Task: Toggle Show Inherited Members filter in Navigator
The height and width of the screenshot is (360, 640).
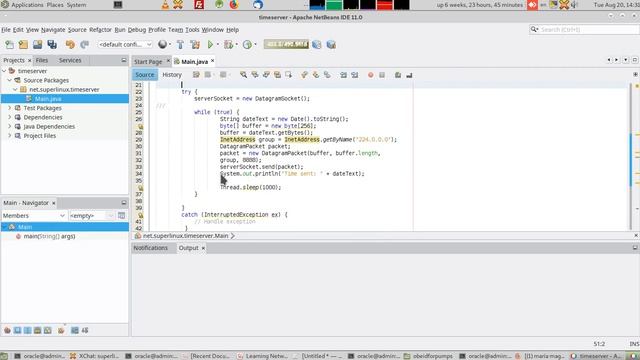Action: tap(7, 330)
